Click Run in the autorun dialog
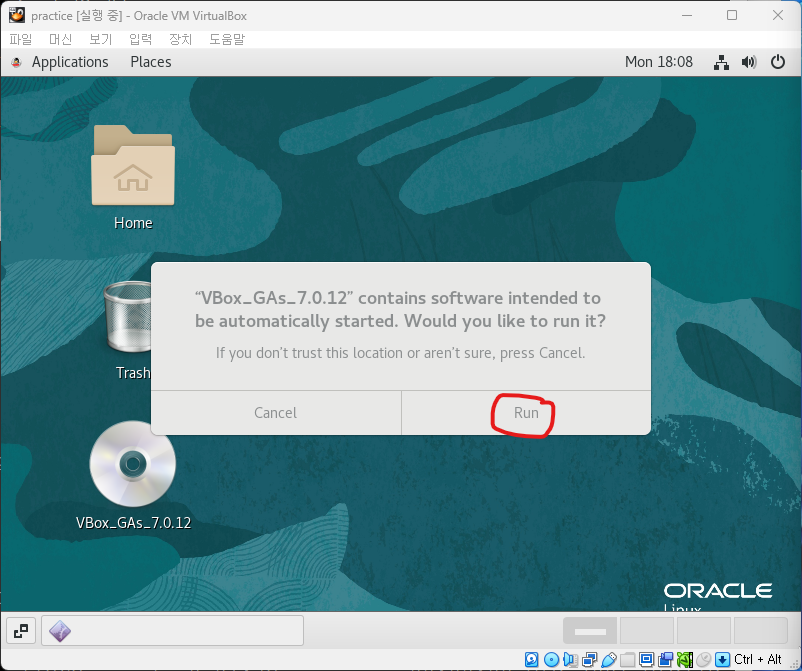802x671 pixels. click(x=526, y=413)
